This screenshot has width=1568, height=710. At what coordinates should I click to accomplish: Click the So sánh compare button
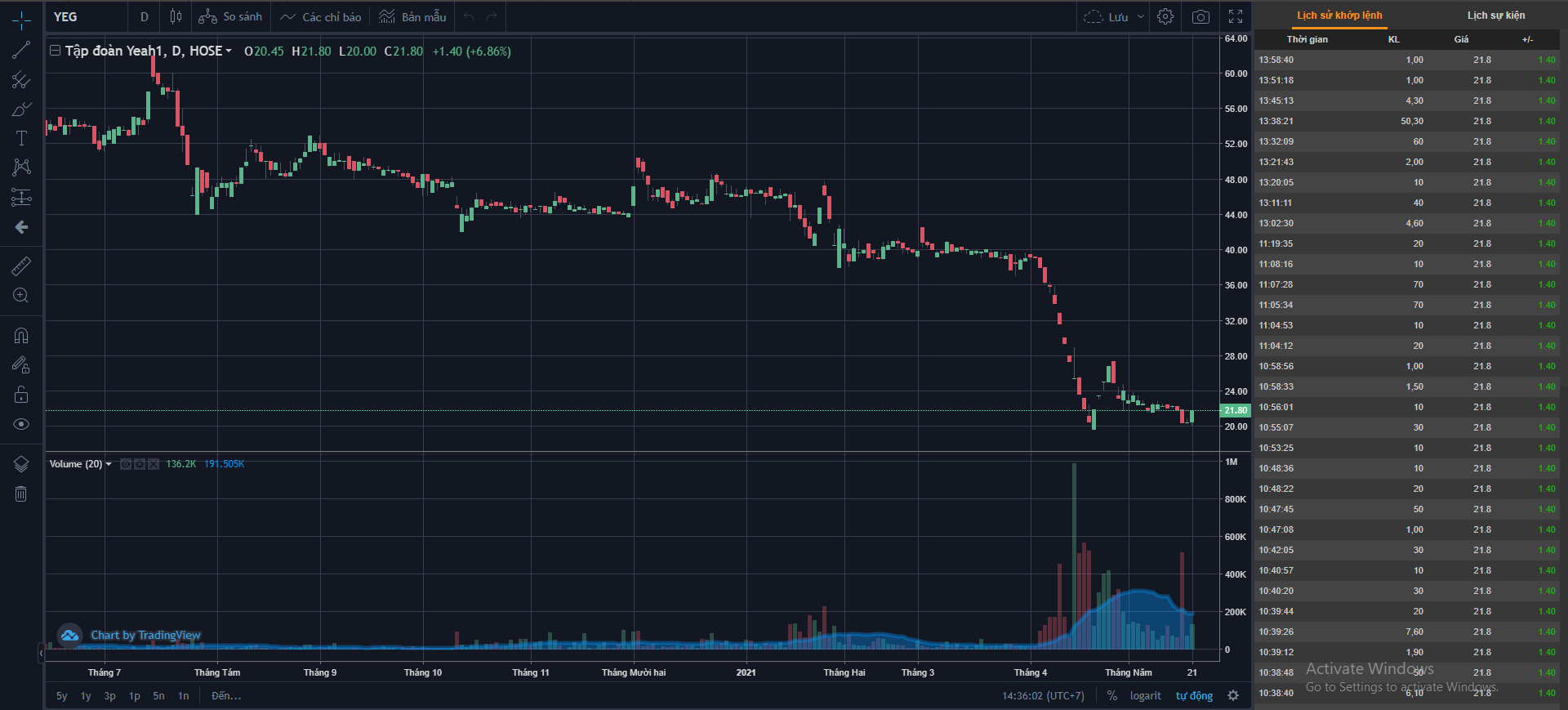(231, 17)
